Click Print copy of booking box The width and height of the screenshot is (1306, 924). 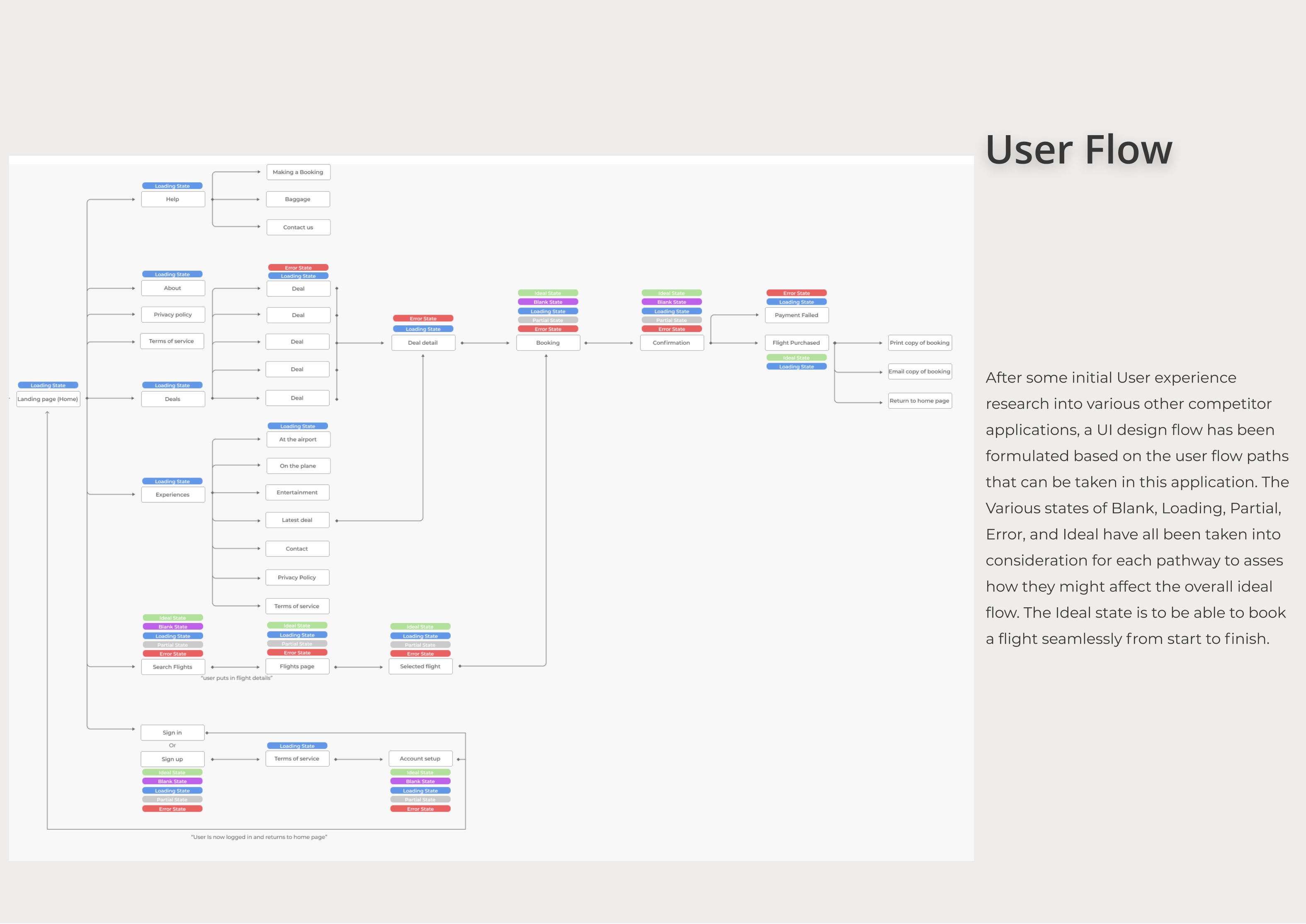click(x=920, y=342)
